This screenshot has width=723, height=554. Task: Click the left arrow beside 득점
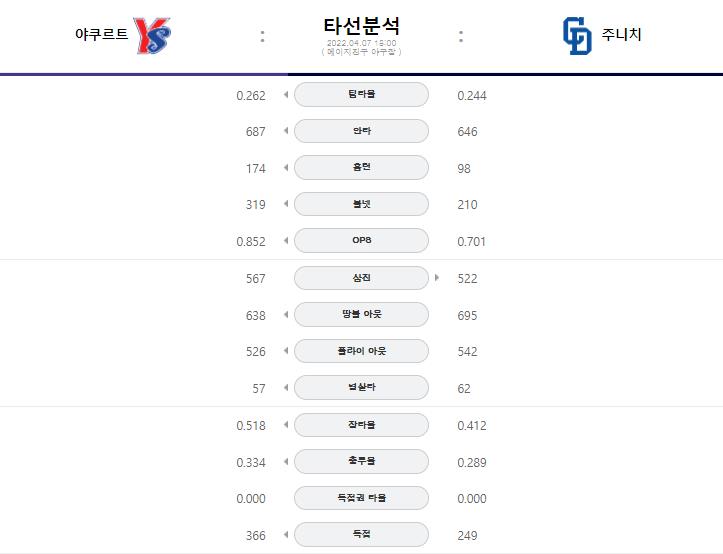point(286,535)
